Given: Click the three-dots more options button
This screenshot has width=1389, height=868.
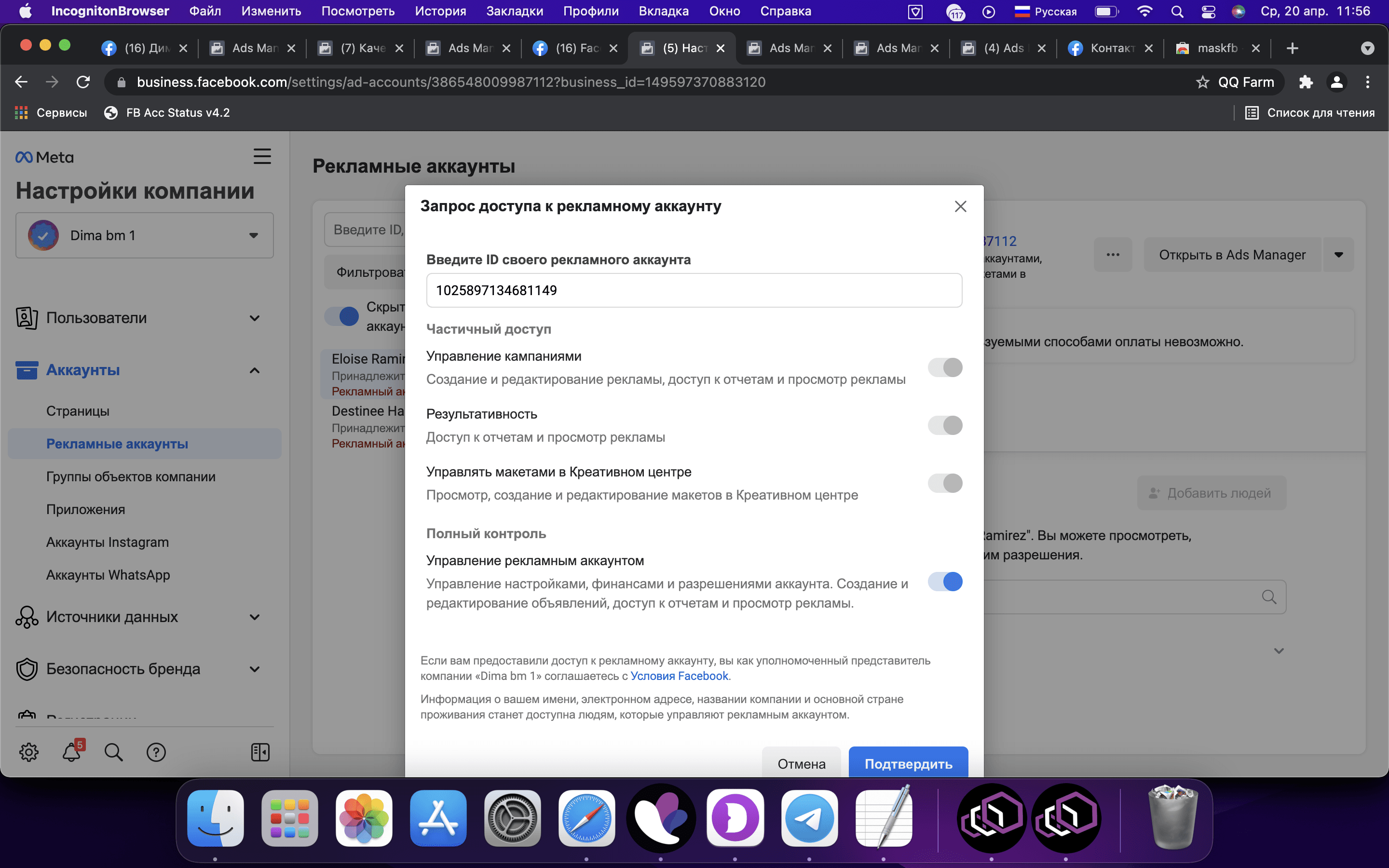Looking at the screenshot, I should tap(1113, 255).
